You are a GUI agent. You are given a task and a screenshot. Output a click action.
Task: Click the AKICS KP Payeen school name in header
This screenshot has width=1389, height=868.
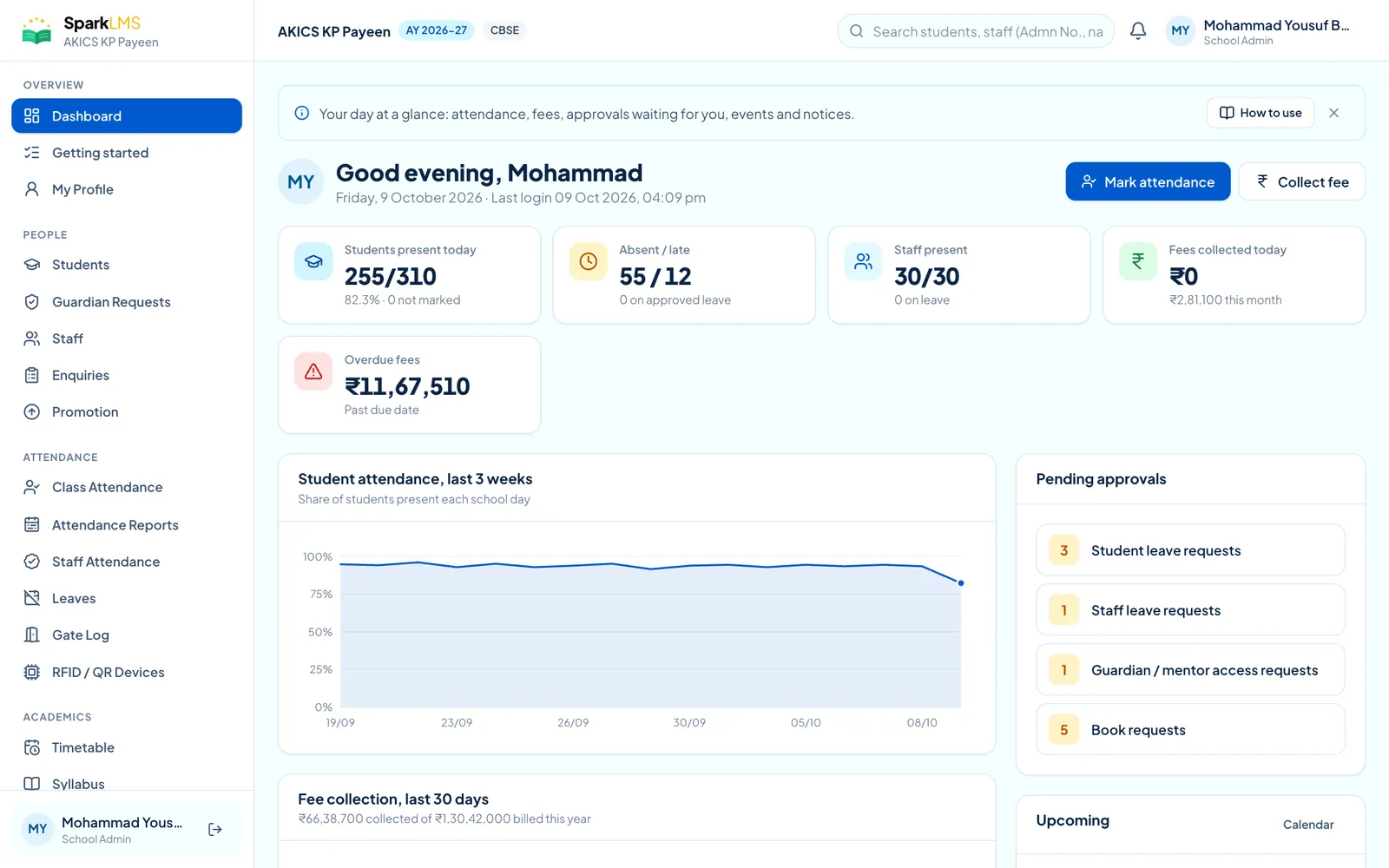334,31
